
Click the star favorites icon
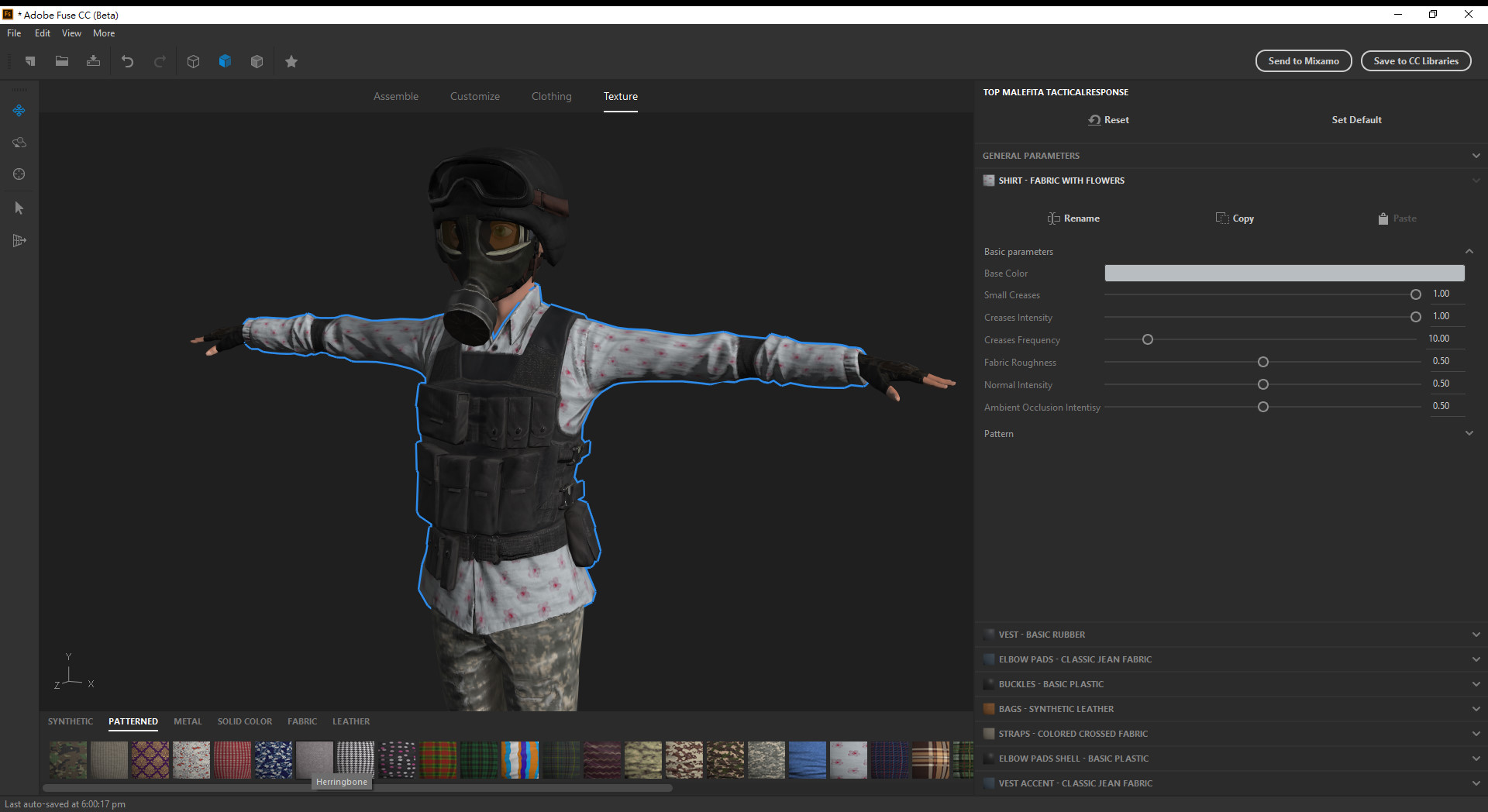point(291,61)
